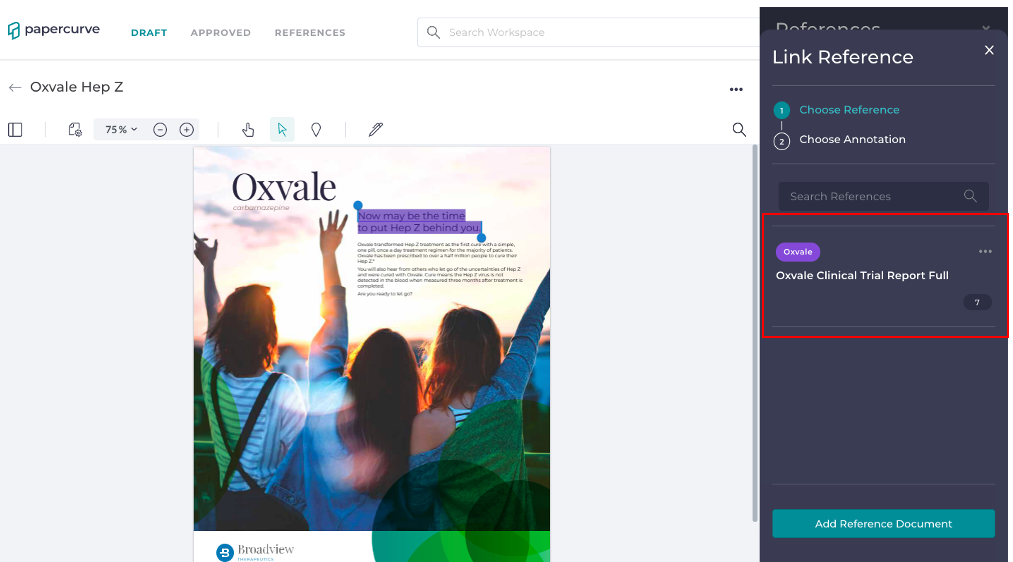Click the Link Reference heading
Image resolution: width=1013 pixels, height=562 pixels.
[842, 57]
